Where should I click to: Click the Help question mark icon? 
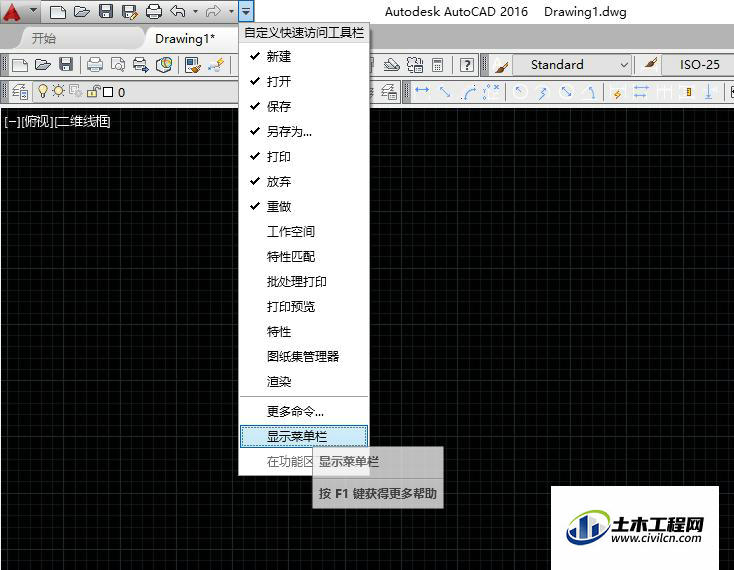[x=467, y=65]
